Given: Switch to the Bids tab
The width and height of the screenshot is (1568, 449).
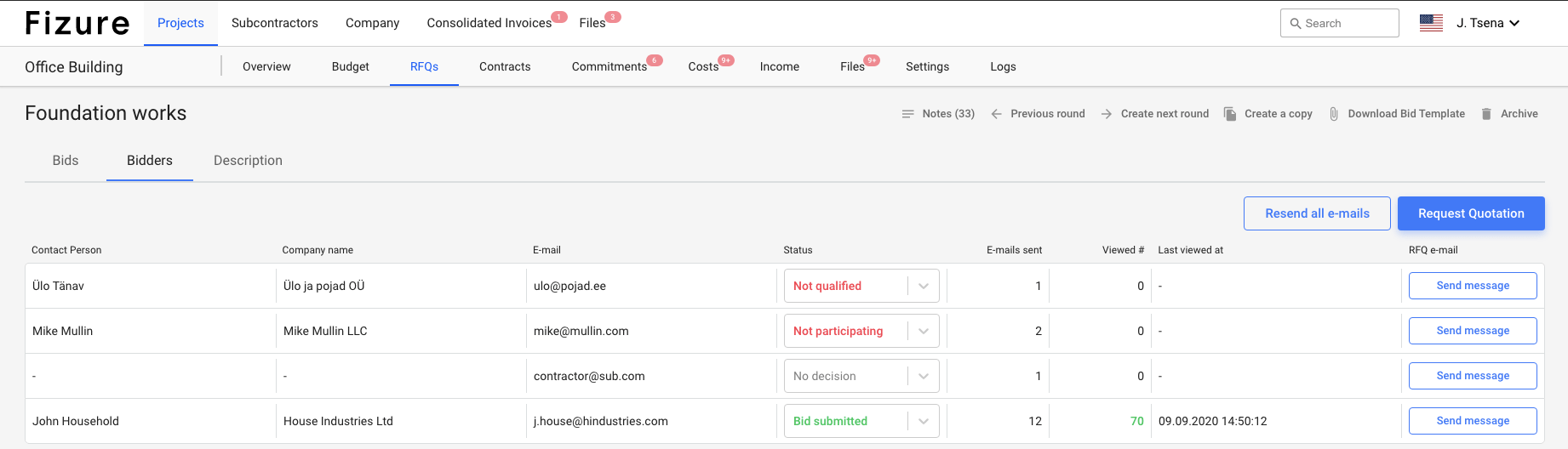Looking at the screenshot, I should click(66, 161).
